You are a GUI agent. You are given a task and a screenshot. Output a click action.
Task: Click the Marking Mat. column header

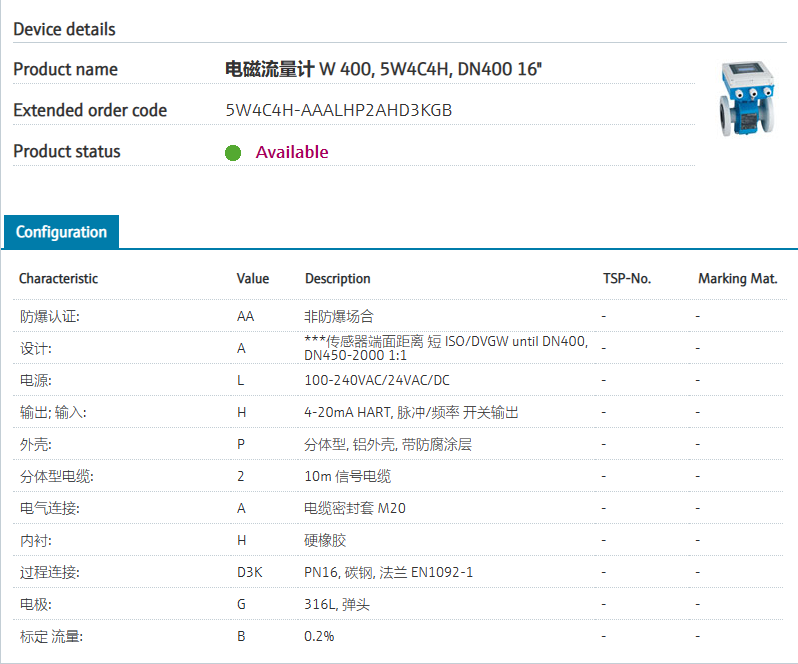(x=737, y=279)
